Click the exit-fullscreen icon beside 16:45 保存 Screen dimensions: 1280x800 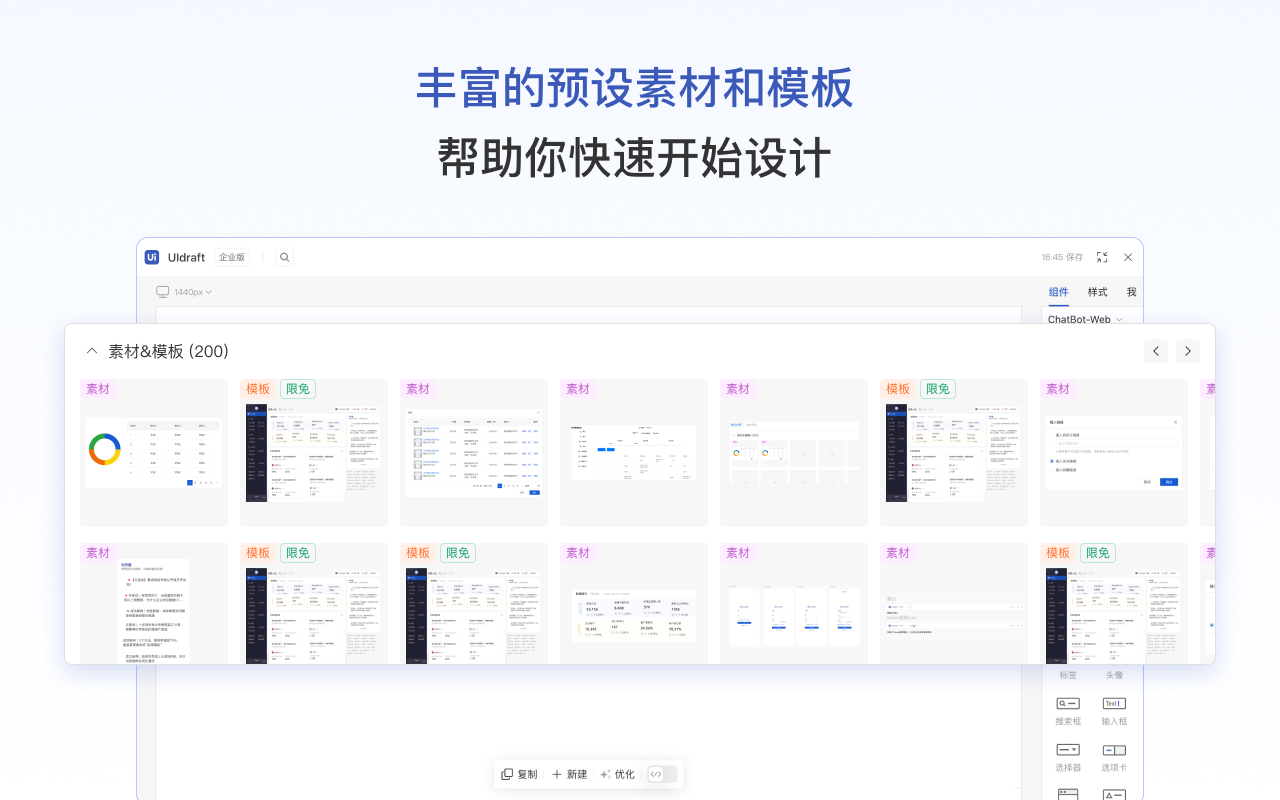(1102, 257)
